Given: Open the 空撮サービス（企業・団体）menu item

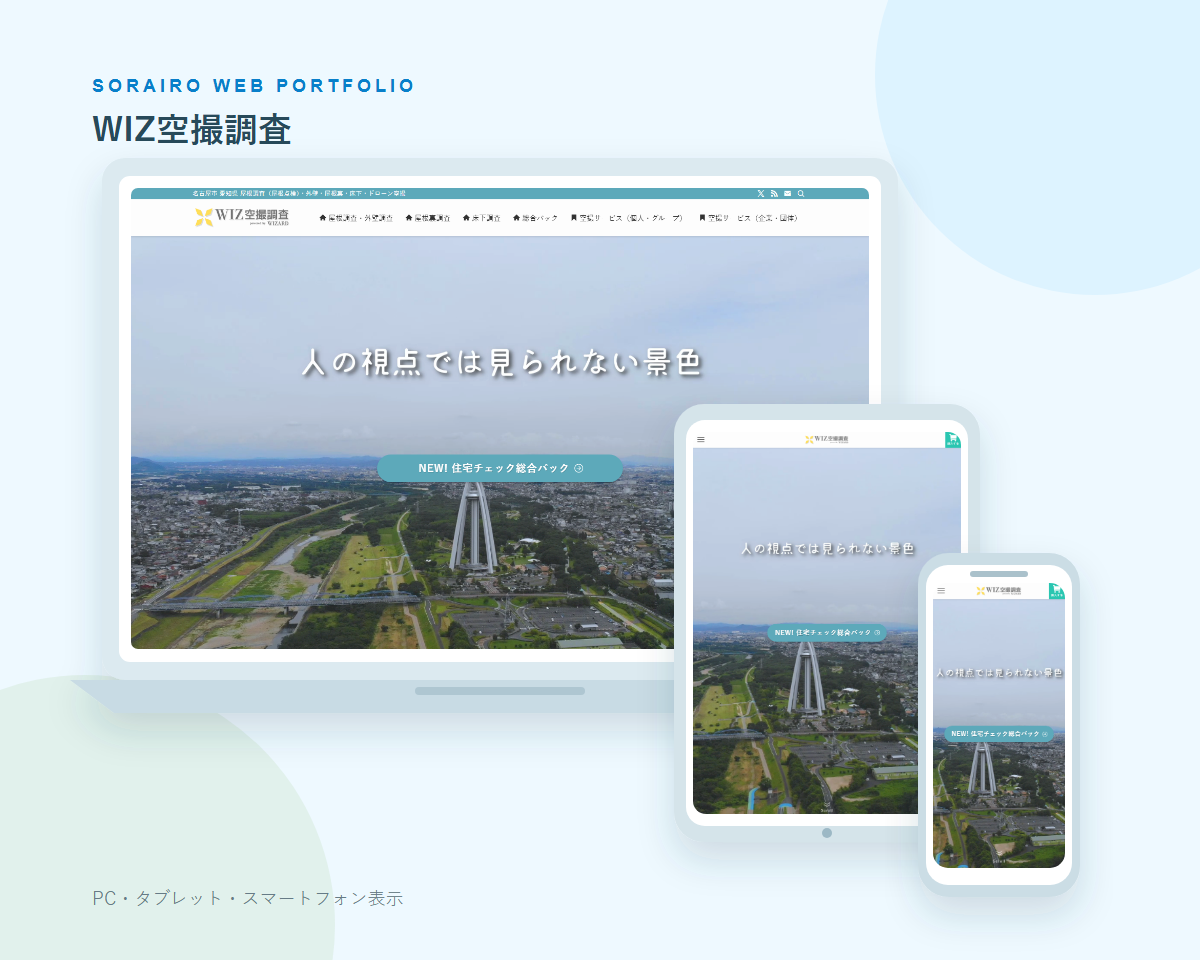Looking at the screenshot, I should point(749,217).
